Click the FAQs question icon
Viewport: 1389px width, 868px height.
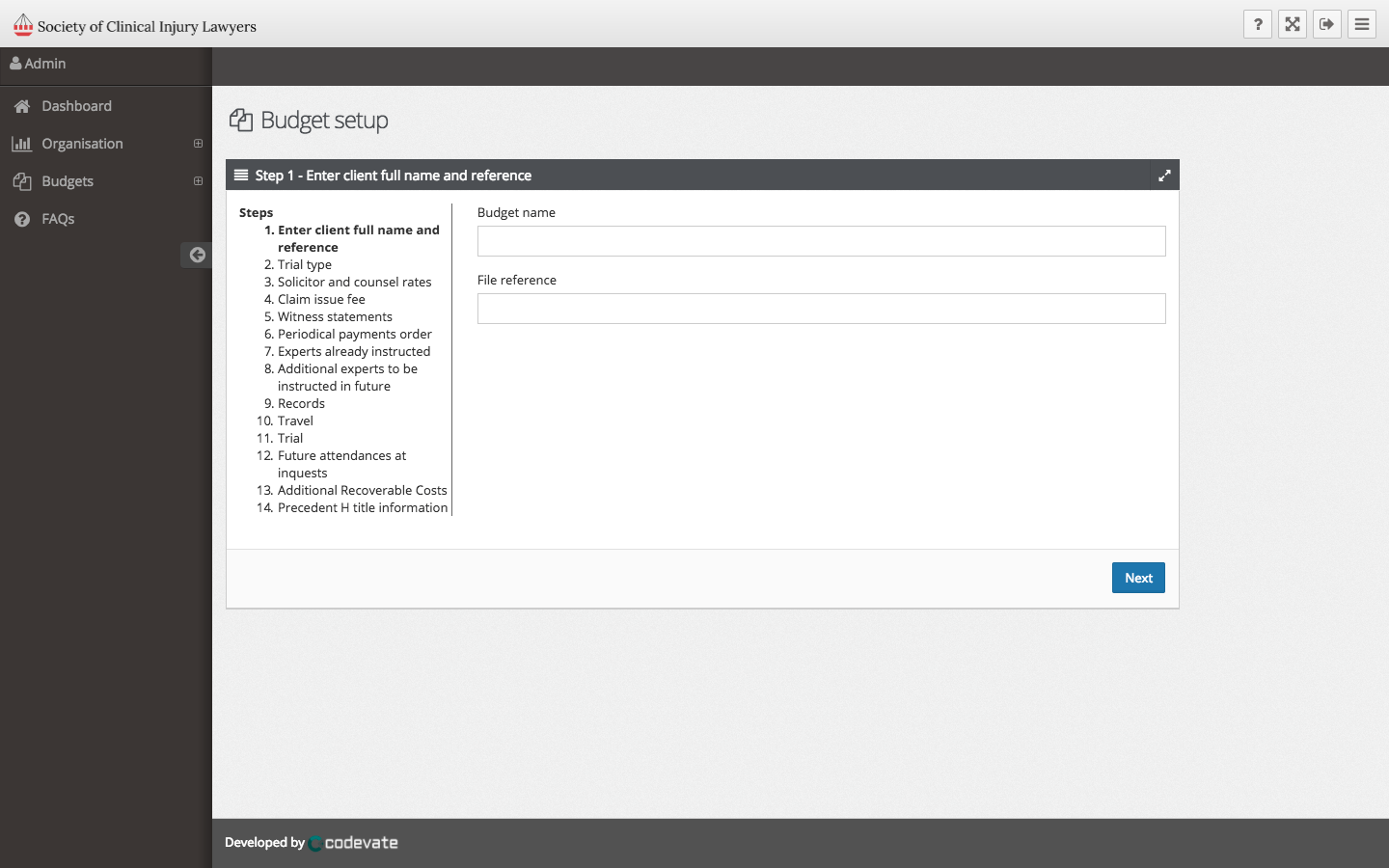[22, 219]
